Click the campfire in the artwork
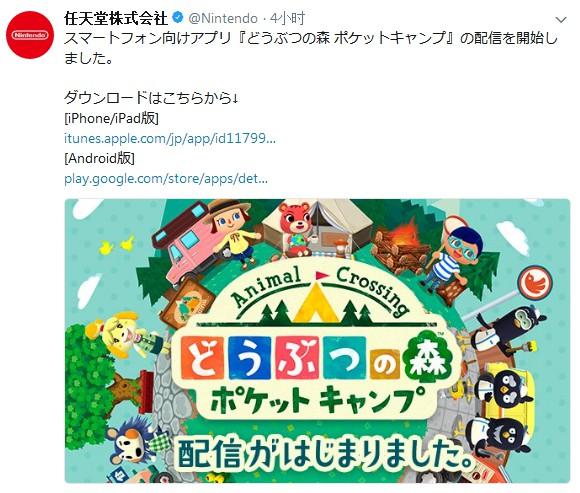The image size is (580, 493). tap(401, 245)
